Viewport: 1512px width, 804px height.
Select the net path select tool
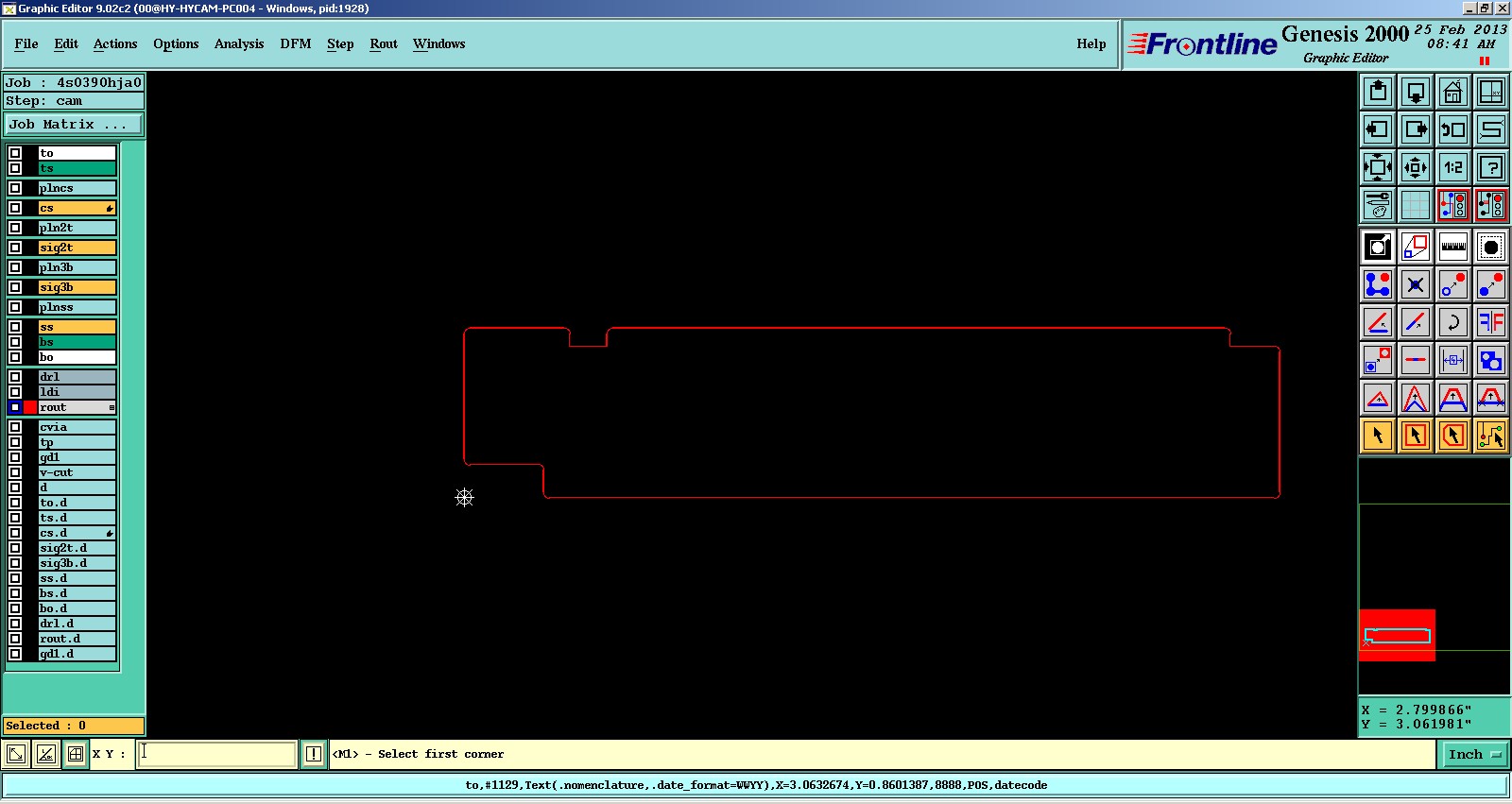click(1491, 436)
